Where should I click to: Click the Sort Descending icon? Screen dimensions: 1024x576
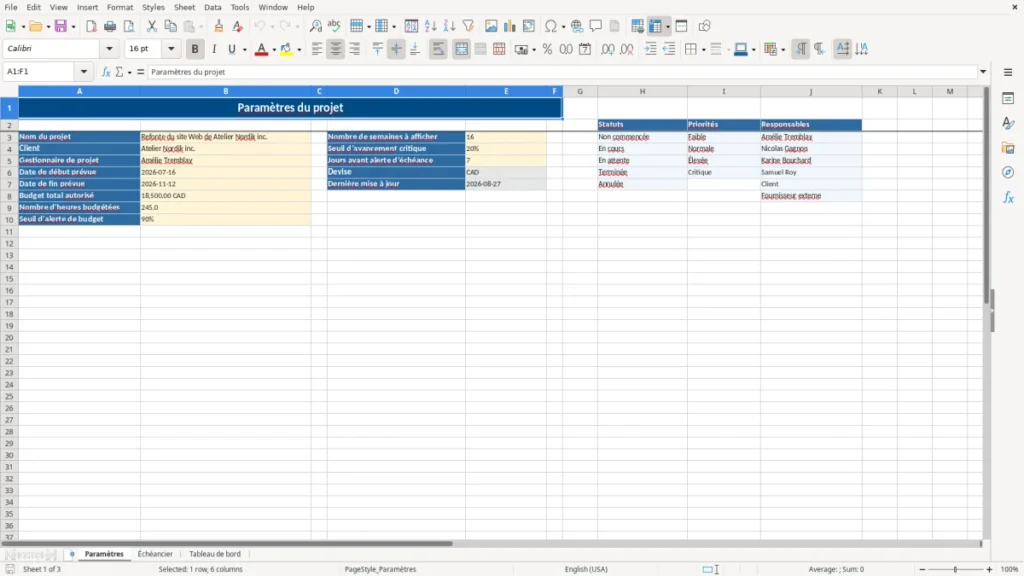pos(449,26)
